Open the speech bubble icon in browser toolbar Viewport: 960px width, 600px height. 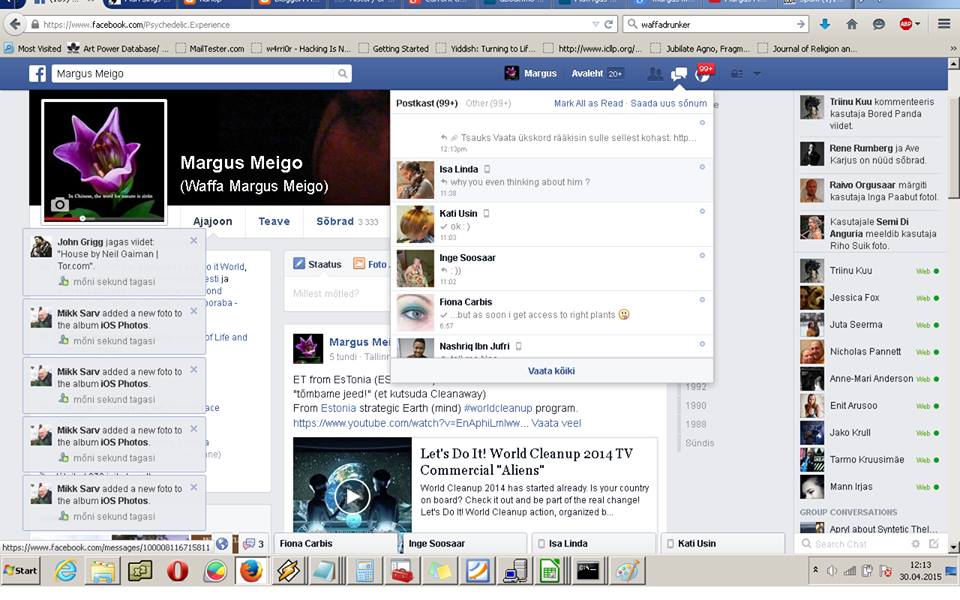click(x=879, y=24)
